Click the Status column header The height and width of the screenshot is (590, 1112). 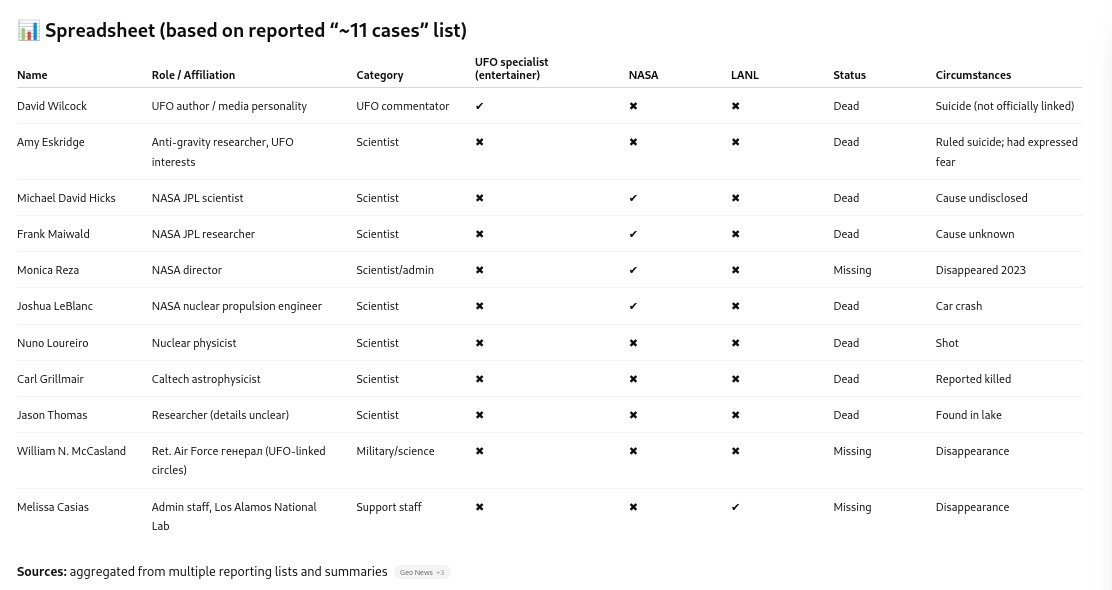click(849, 75)
